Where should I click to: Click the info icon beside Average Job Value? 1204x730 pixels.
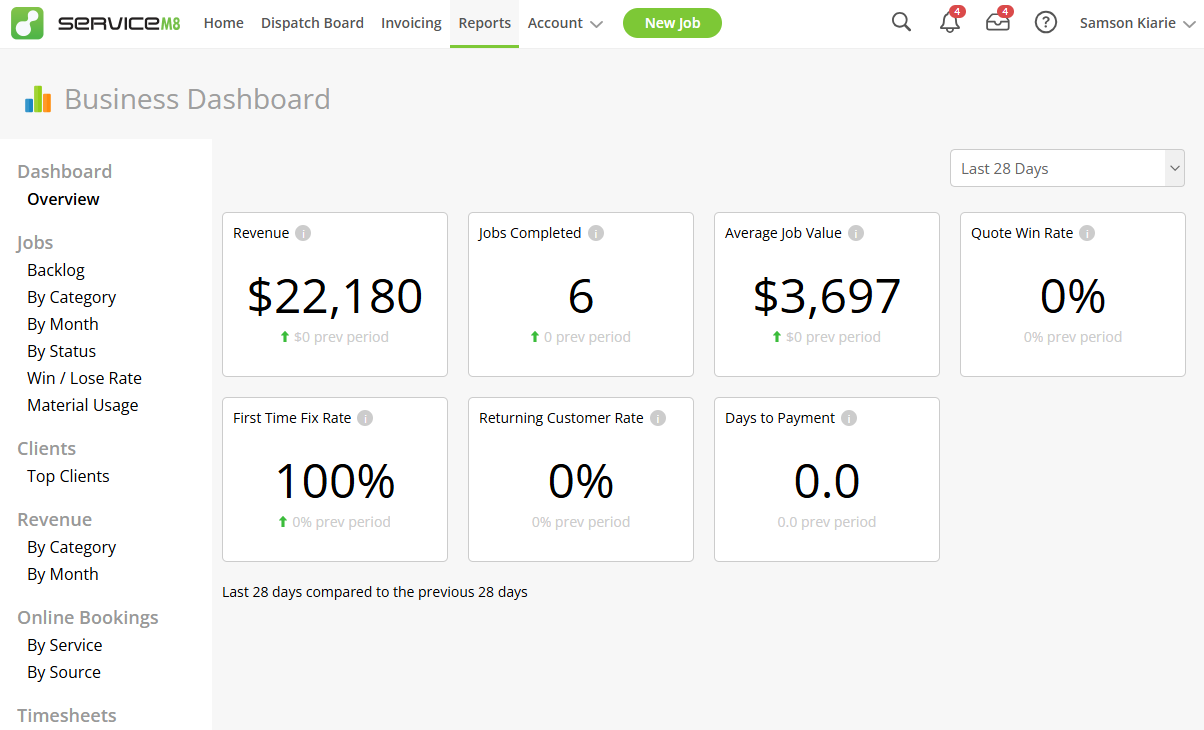(x=856, y=233)
